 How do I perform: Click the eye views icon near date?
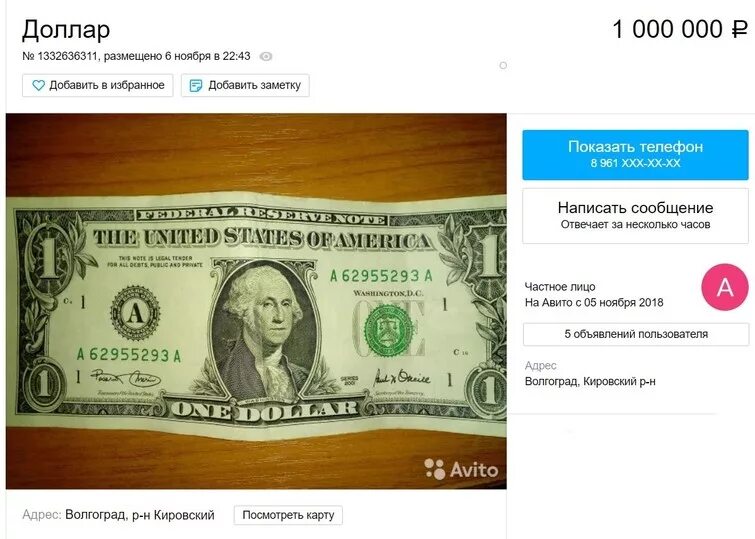[266, 56]
